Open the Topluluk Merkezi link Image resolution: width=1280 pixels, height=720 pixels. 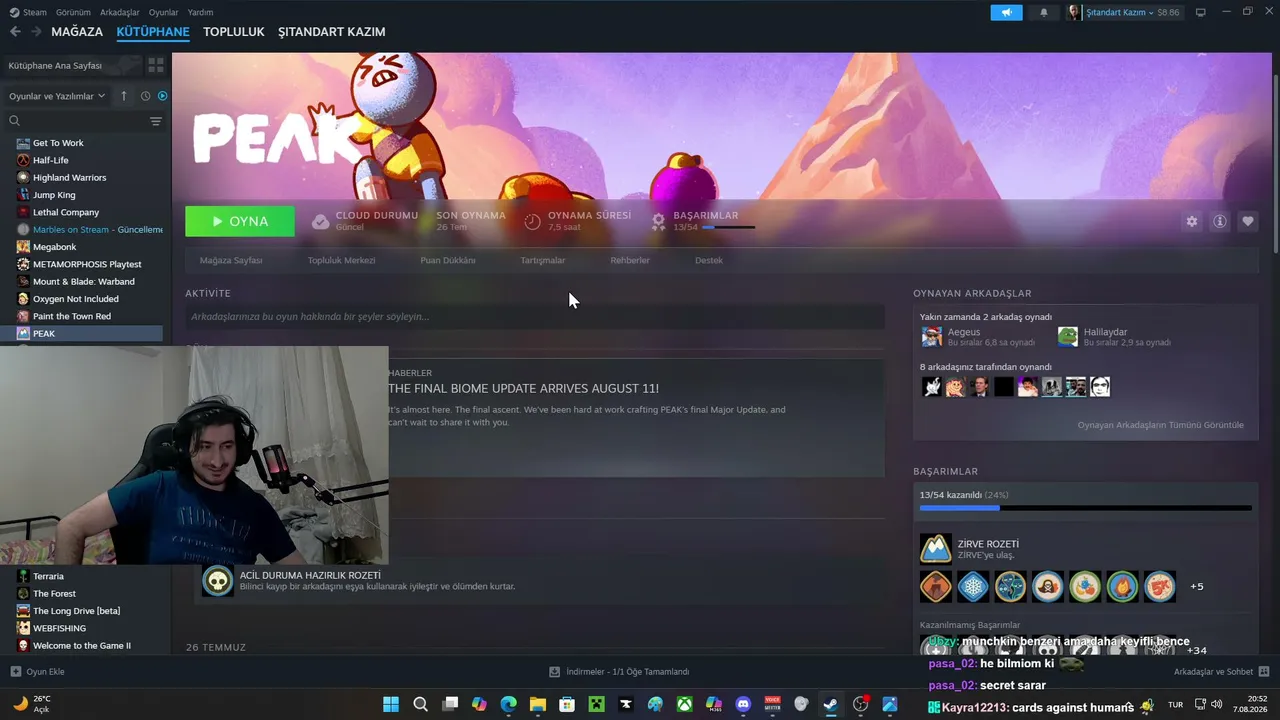click(x=342, y=260)
